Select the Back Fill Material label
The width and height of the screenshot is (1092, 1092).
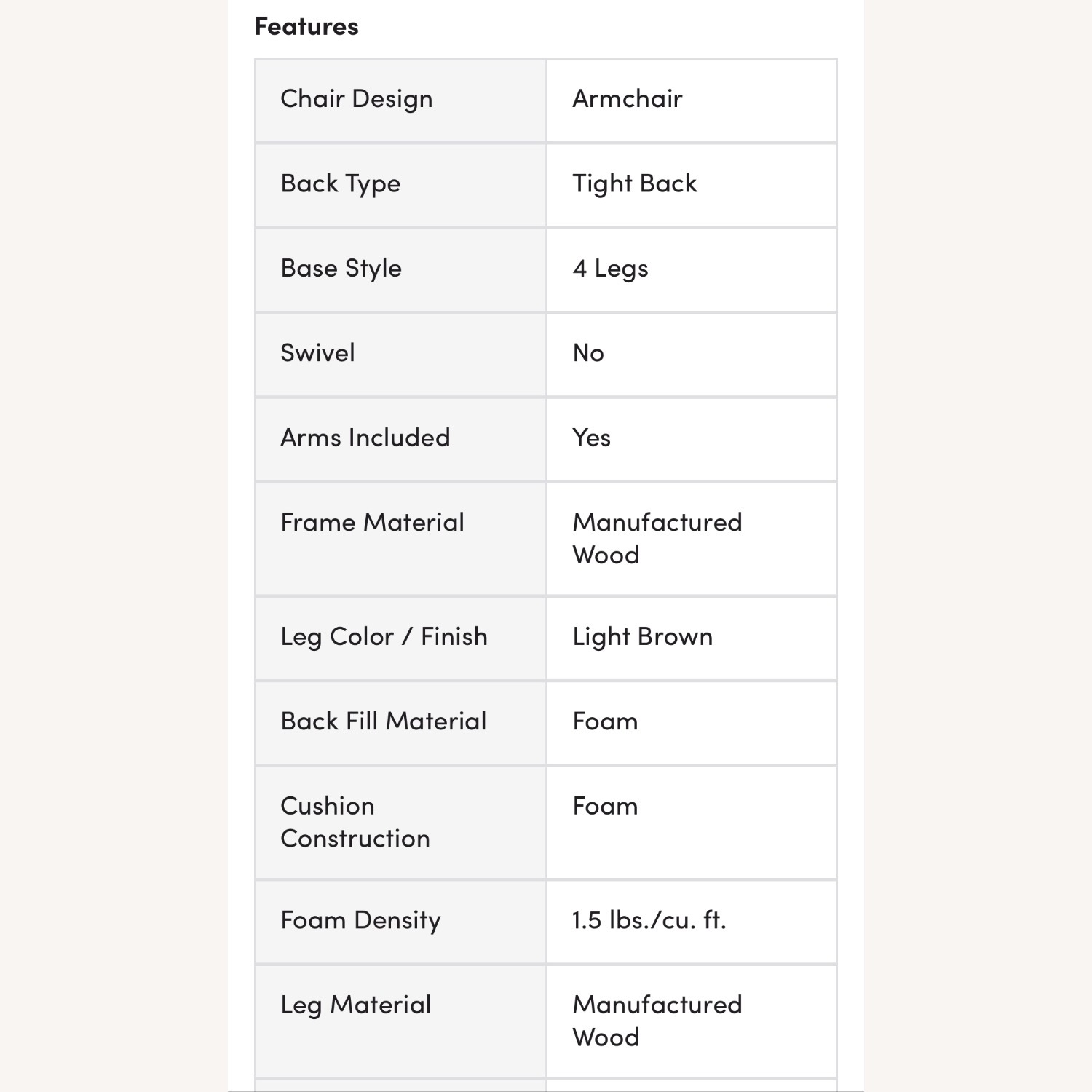tap(384, 721)
